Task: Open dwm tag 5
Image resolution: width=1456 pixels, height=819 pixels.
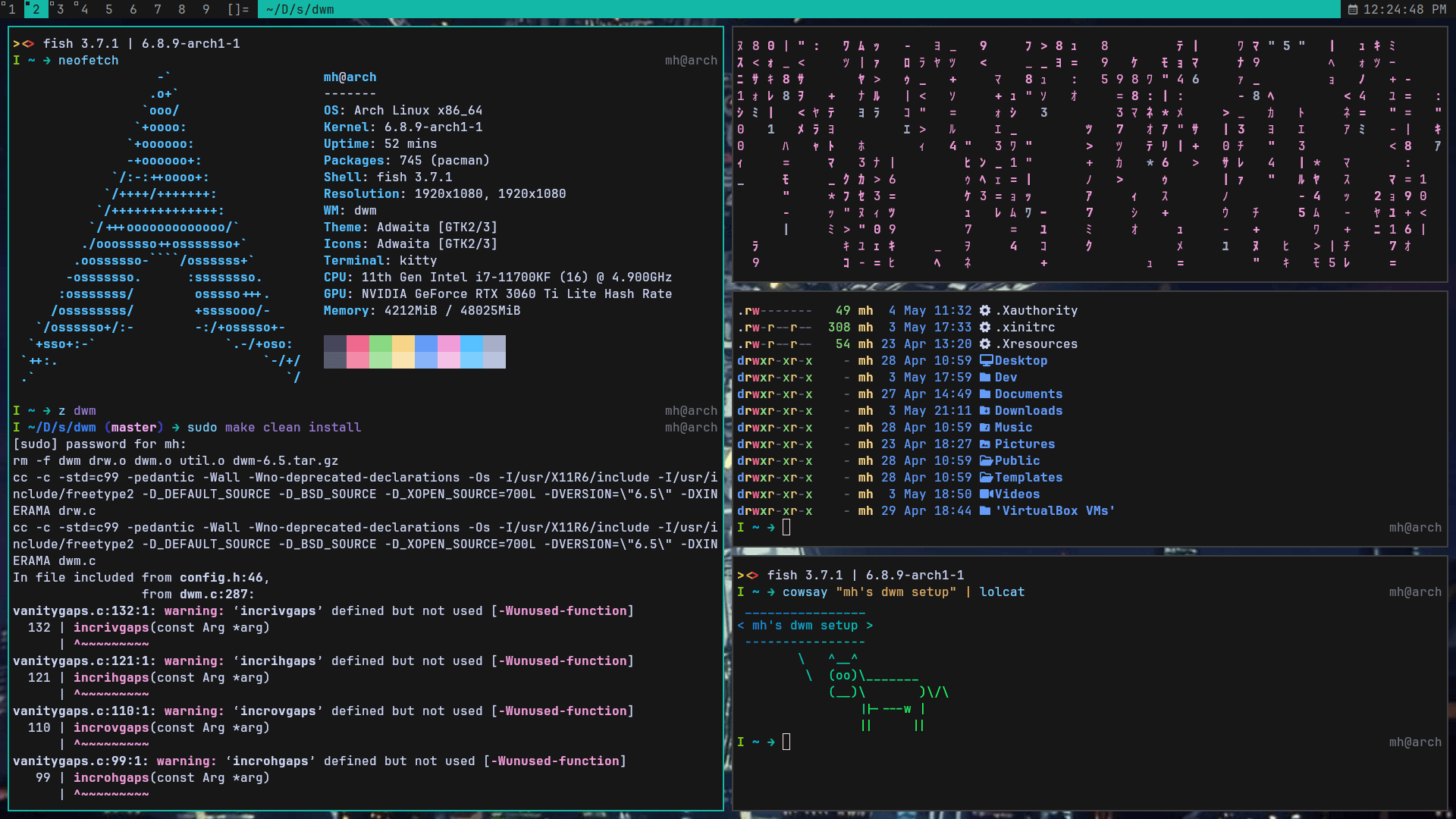Action: pos(108,9)
